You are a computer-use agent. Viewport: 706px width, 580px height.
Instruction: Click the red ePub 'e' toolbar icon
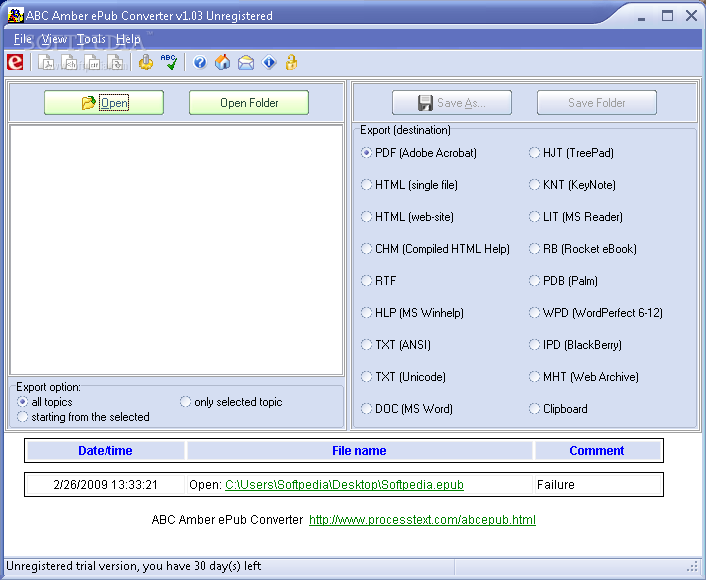pyautogui.click(x=15, y=62)
